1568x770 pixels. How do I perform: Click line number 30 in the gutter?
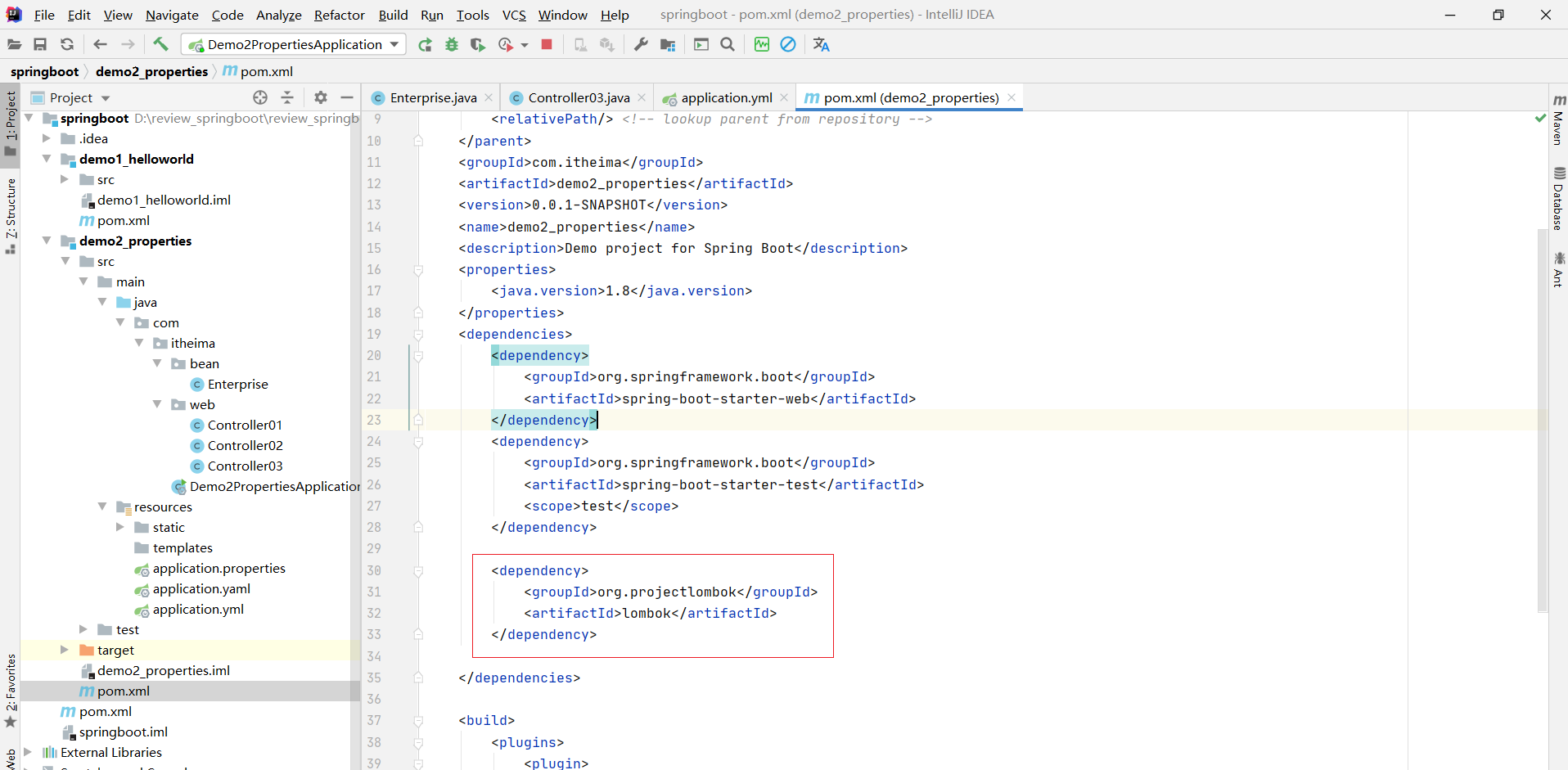click(374, 570)
